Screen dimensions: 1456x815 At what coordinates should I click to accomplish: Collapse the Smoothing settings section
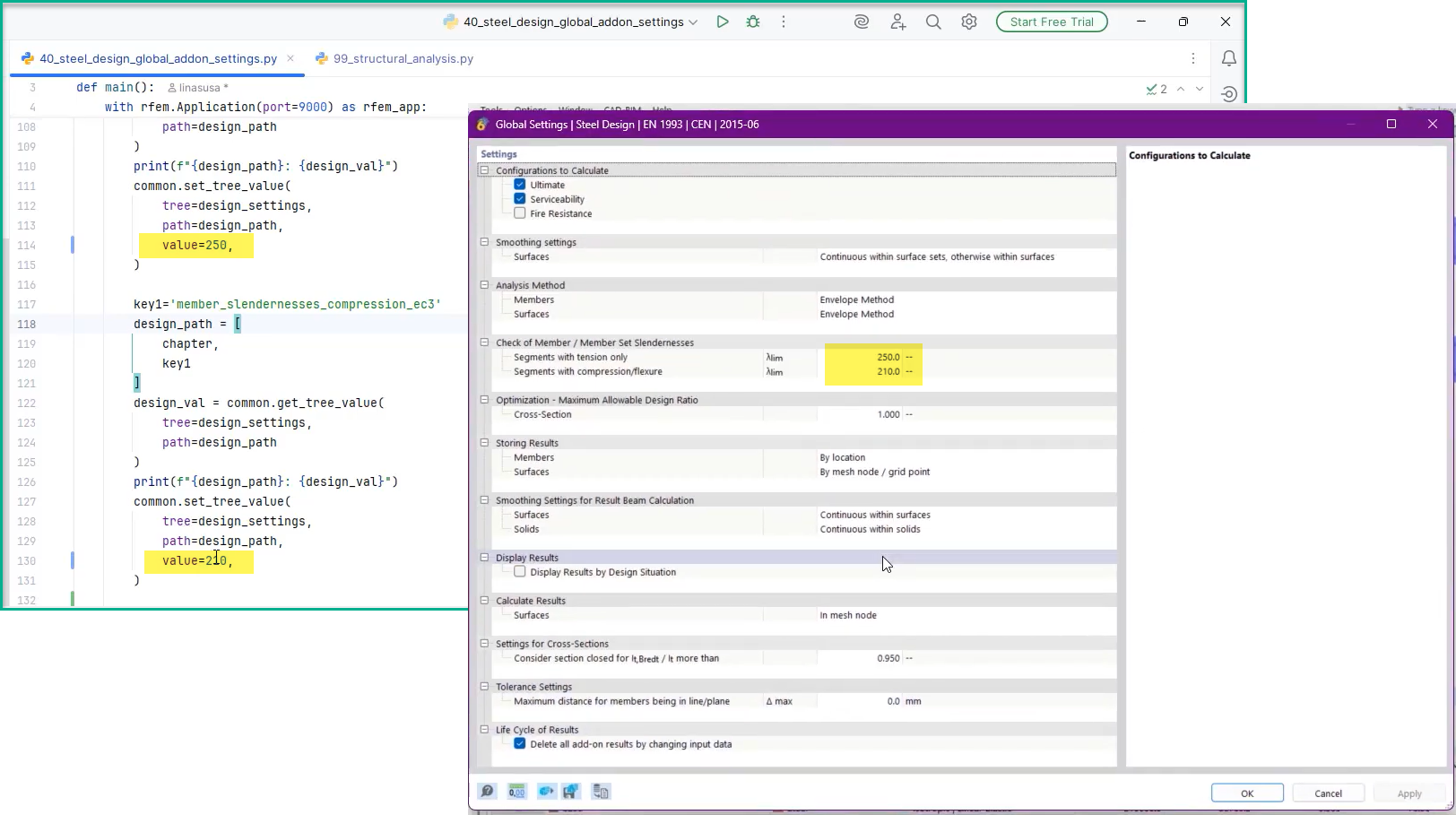[x=484, y=241]
